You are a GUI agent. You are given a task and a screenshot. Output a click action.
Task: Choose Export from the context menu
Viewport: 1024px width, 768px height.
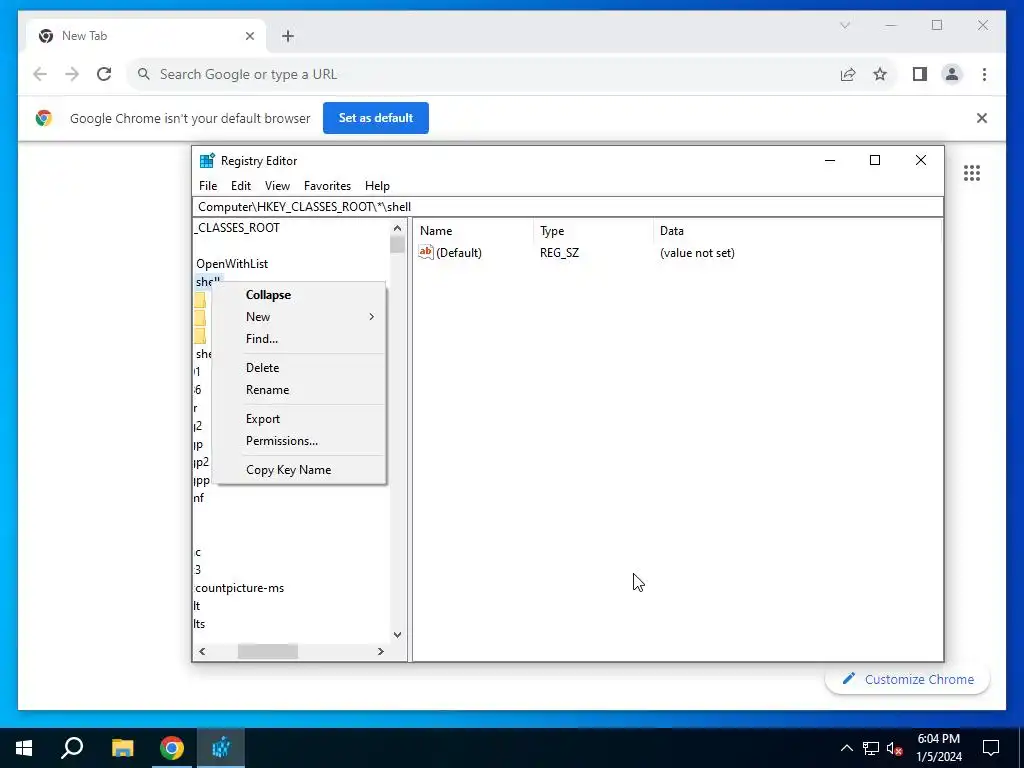tap(299, 419)
